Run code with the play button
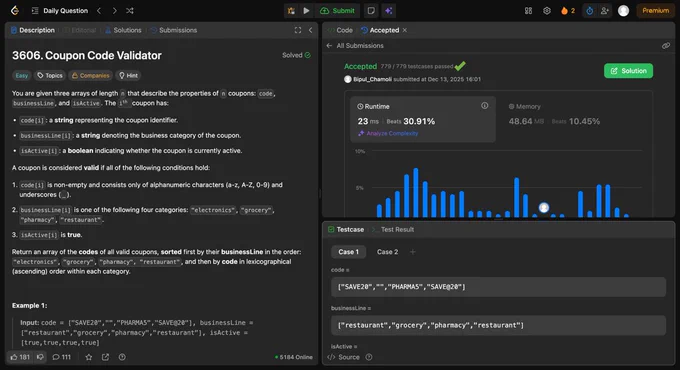 click(x=306, y=11)
